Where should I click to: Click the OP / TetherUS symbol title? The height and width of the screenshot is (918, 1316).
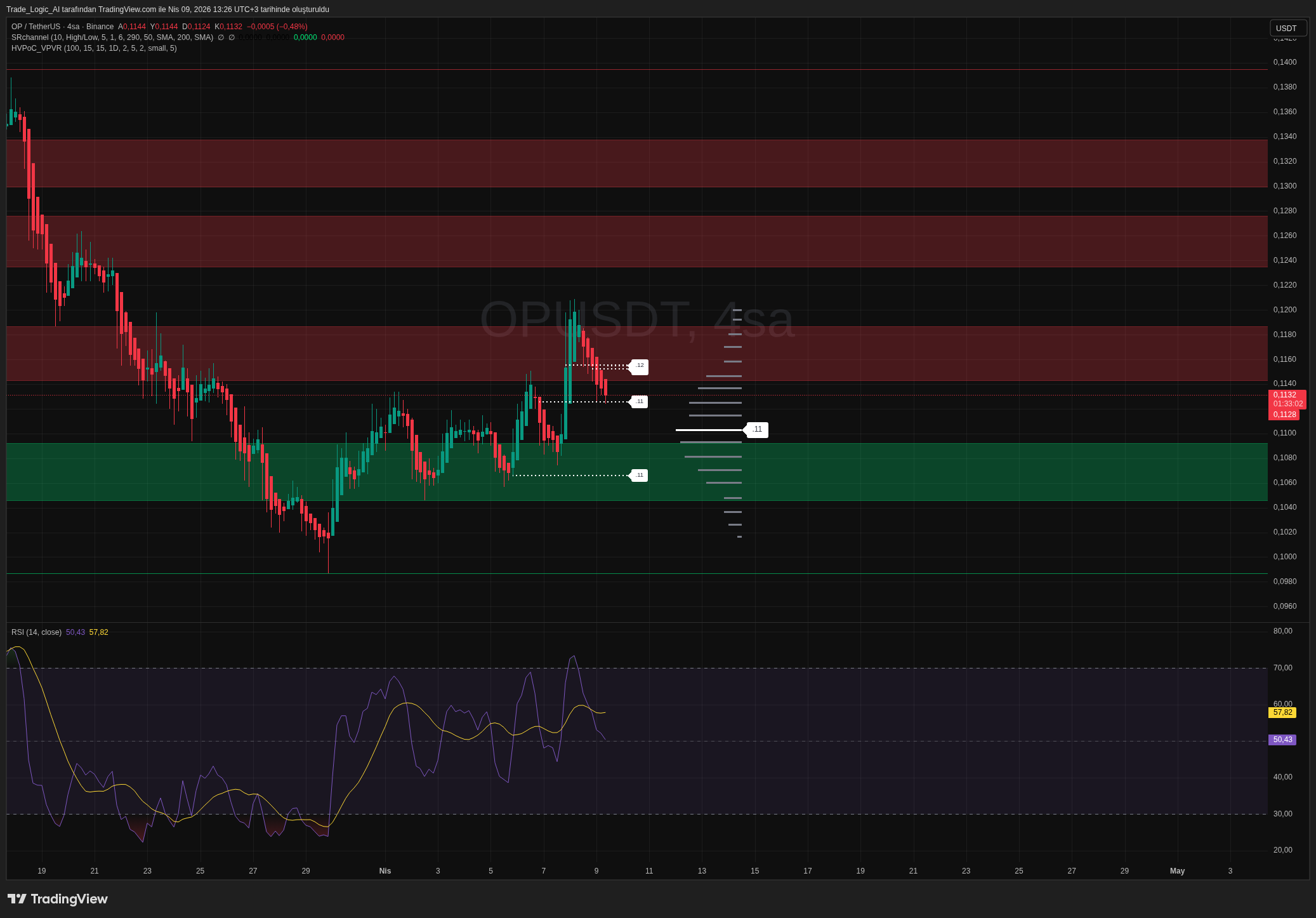pos(36,27)
